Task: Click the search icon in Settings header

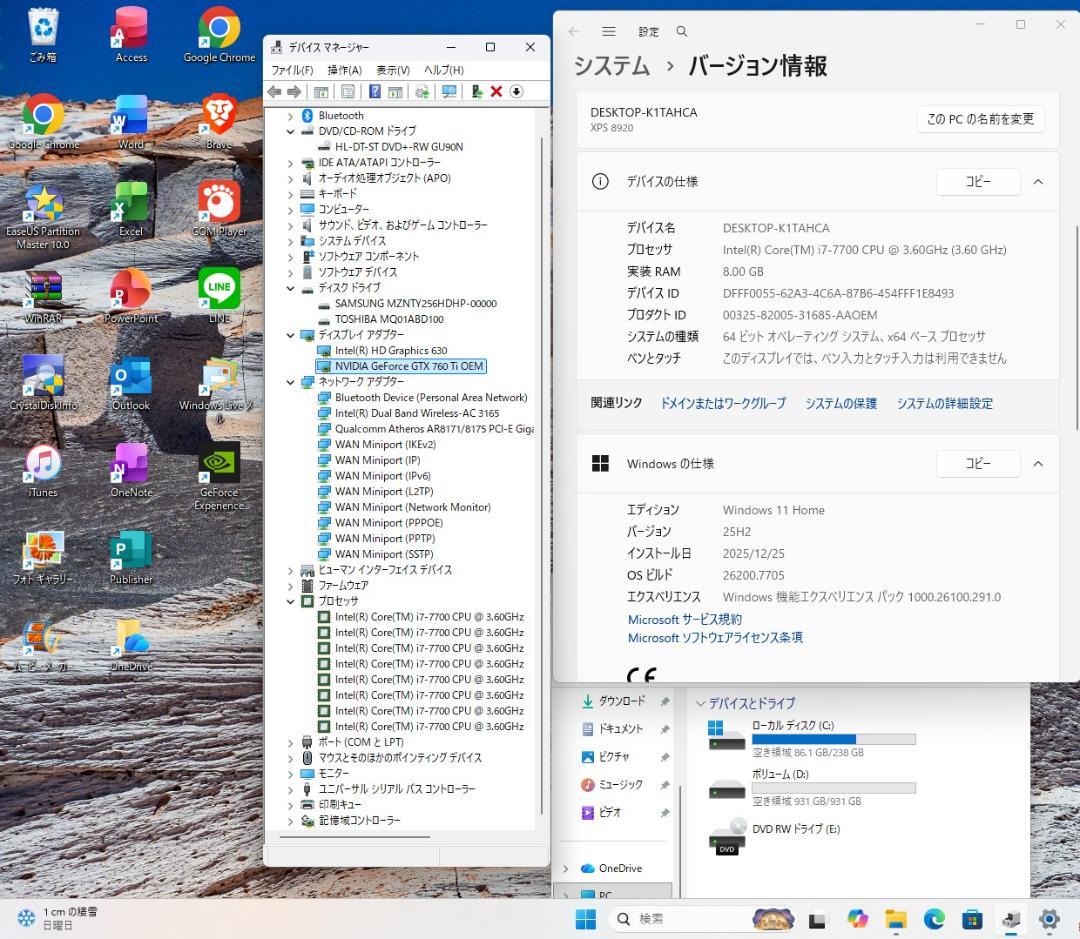Action: (682, 31)
